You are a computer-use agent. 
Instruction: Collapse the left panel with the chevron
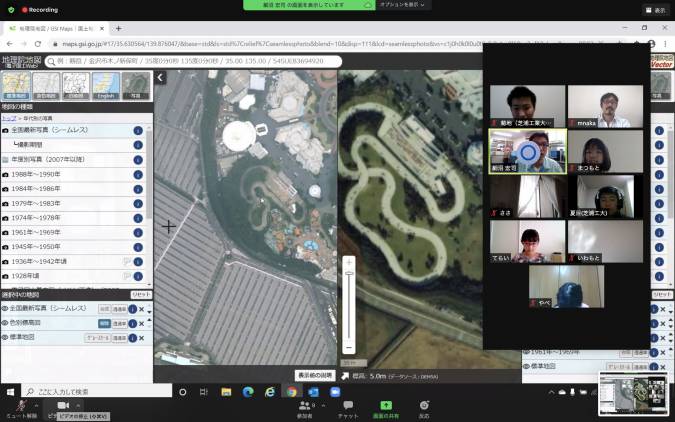160,78
